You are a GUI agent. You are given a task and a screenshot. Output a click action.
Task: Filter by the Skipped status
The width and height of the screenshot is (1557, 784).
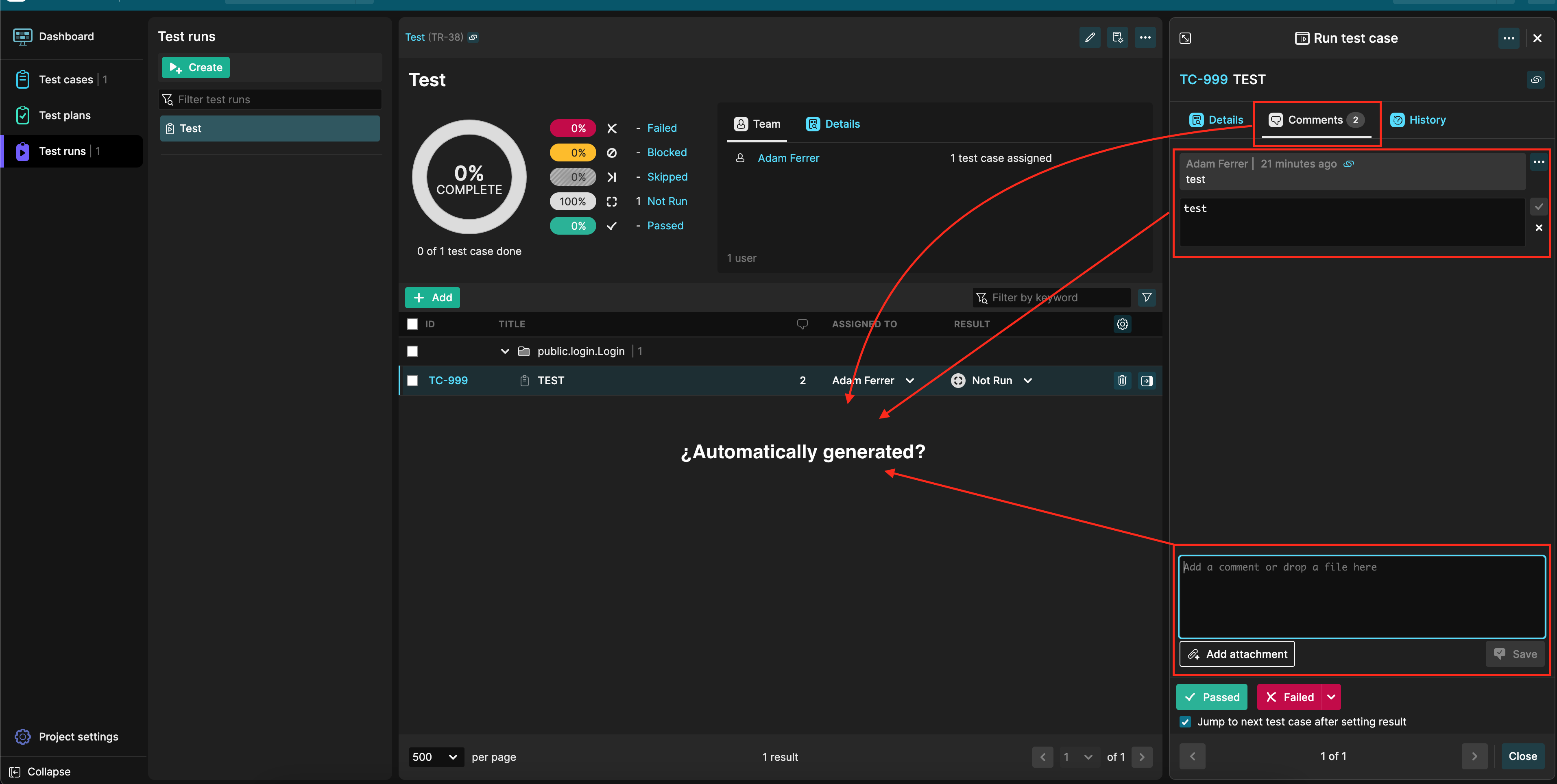tap(667, 177)
